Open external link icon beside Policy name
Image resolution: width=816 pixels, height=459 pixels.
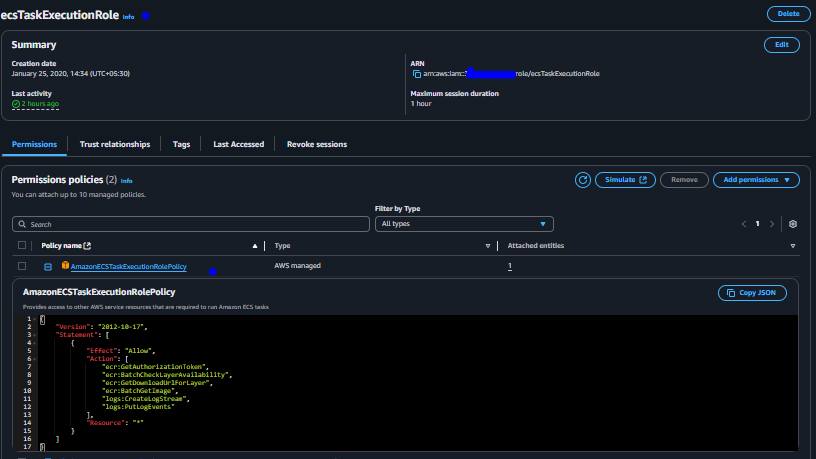(87, 246)
